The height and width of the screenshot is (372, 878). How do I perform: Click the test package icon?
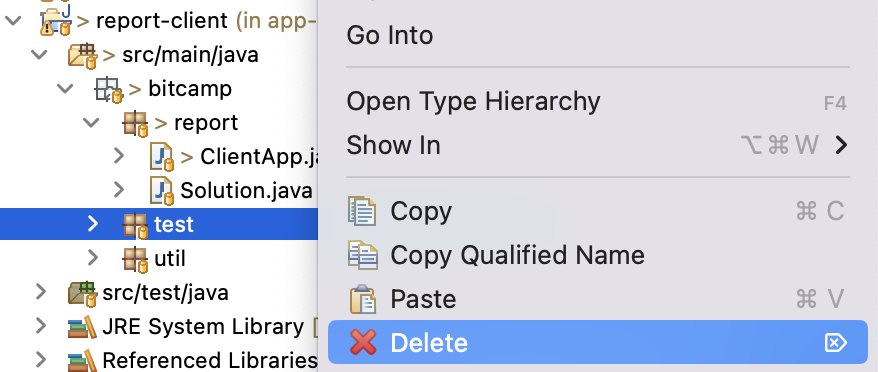(135, 225)
